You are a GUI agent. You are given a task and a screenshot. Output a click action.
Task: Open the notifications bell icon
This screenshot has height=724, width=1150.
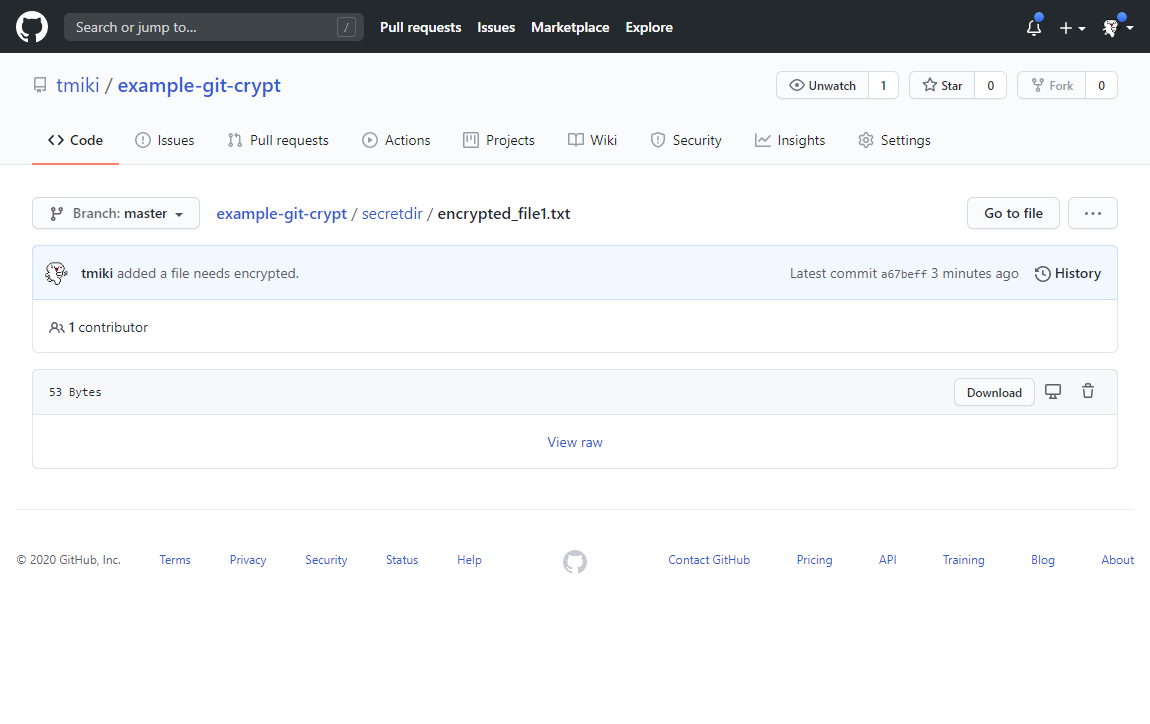1033,27
